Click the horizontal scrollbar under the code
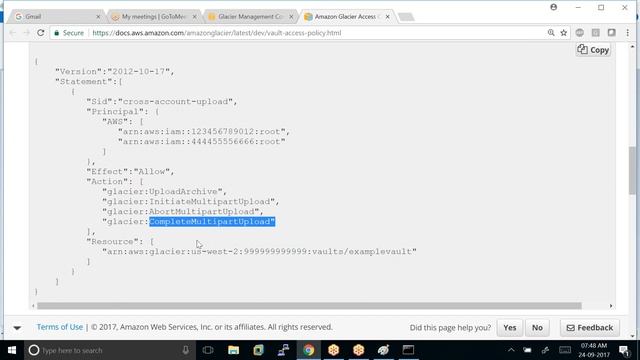Viewport: 640px width, 360px height. click(309, 306)
